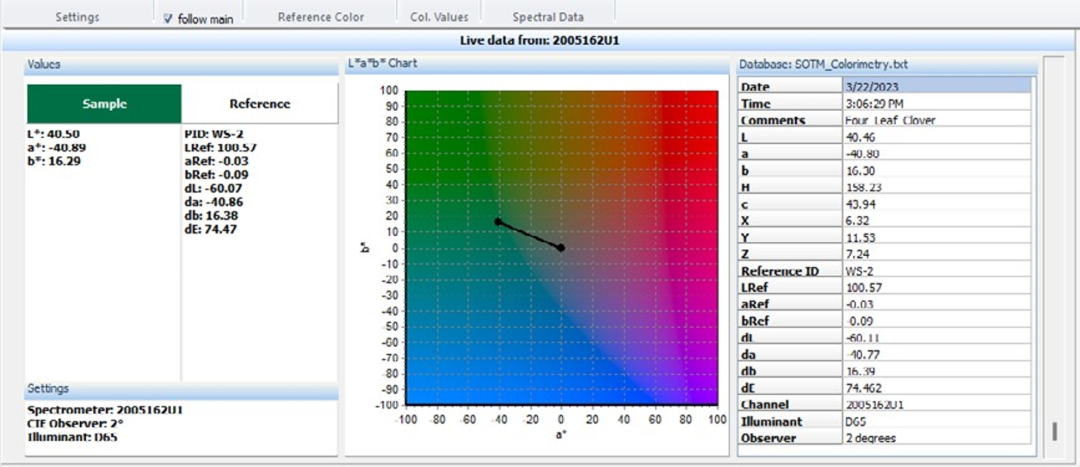The image size is (1080, 467).
Task: Click the vertical scrollbar thumb beside the database panel
Action: tap(1053, 431)
